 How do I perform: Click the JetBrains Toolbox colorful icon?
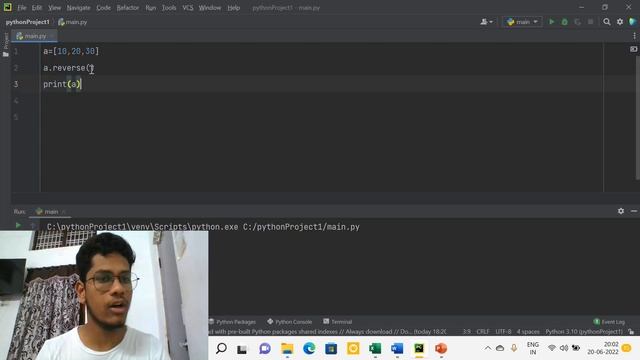[x=633, y=22]
